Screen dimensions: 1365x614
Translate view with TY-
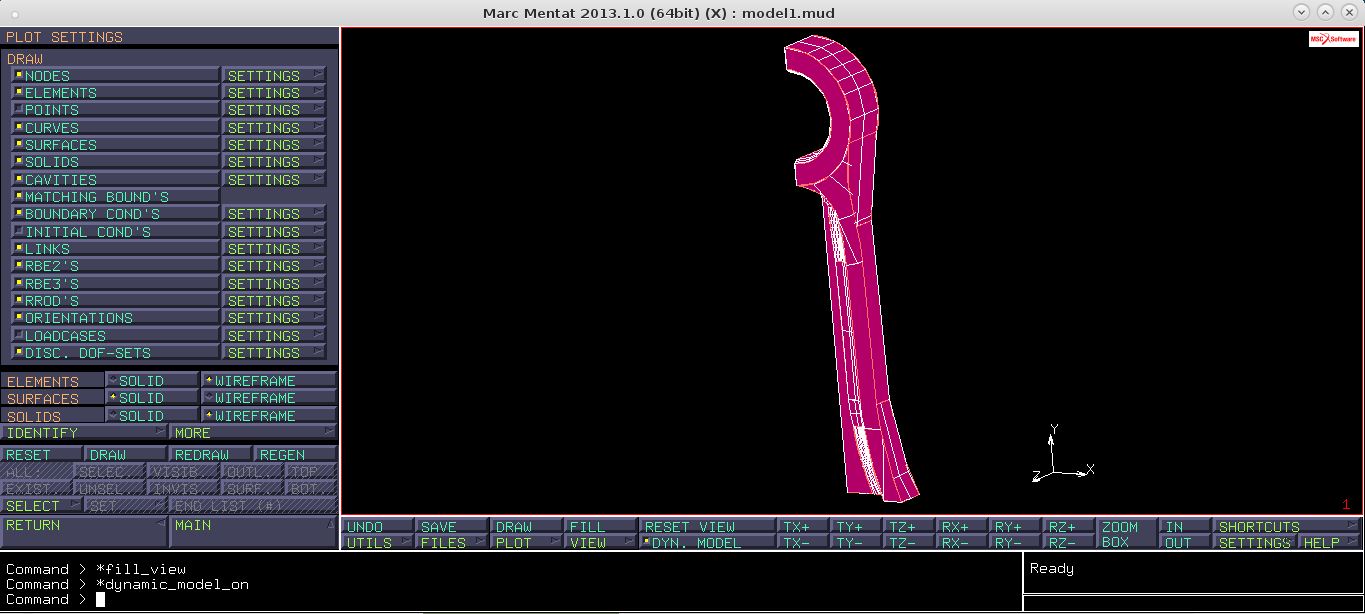pyautogui.click(x=857, y=542)
